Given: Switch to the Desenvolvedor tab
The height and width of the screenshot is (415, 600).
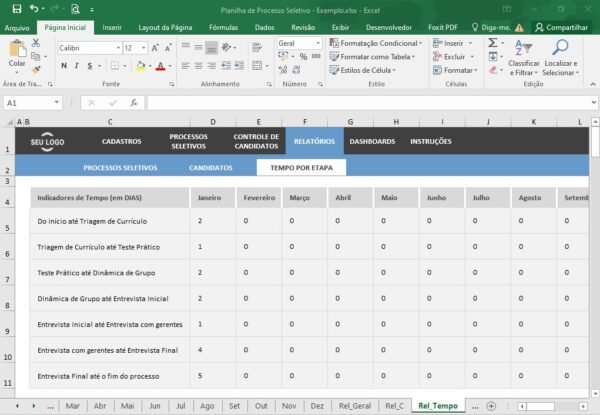Looking at the screenshot, I should tap(389, 28).
